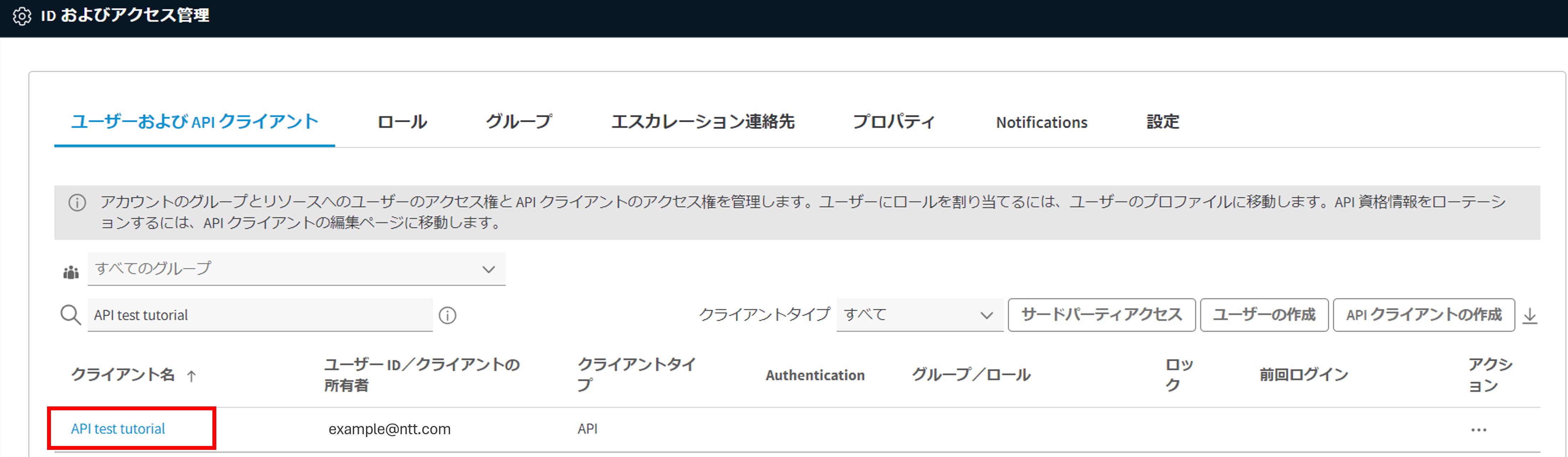The height and width of the screenshot is (457, 1568).
Task: Click the info icon in description banner
Action: click(x=77, y=203)
